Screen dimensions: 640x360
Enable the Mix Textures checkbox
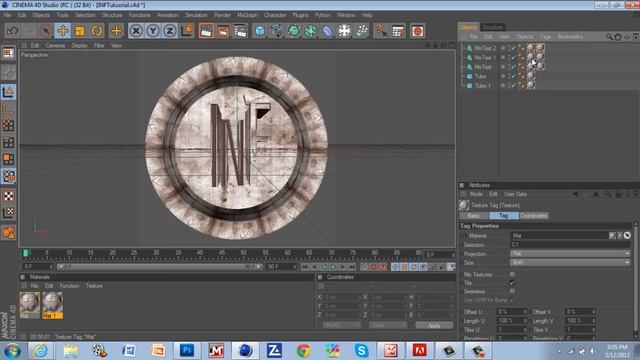click(512, 275)
